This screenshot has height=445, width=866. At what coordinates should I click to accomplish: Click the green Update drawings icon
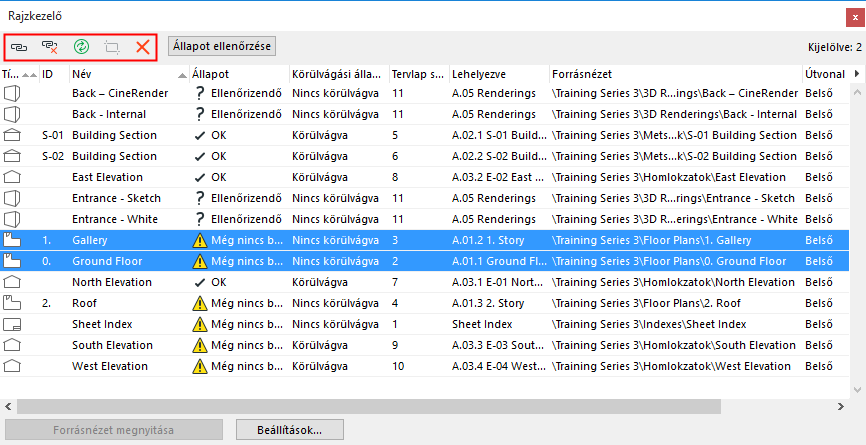tap(81, 46)
